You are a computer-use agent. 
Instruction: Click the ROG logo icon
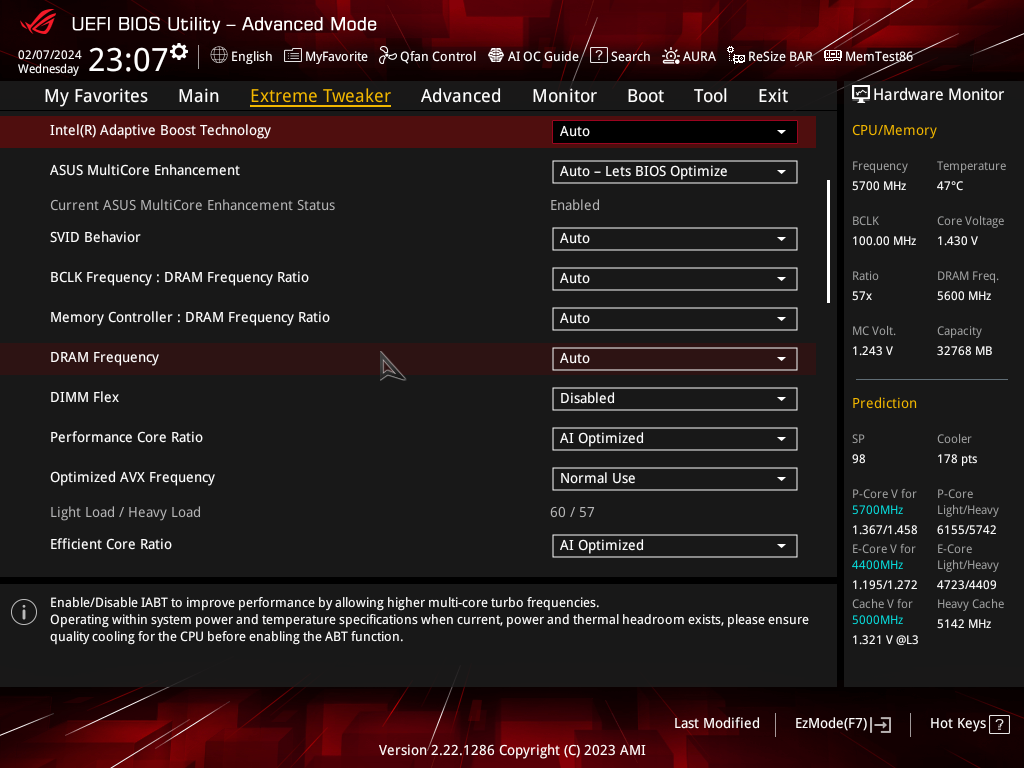tap(38, 24)
